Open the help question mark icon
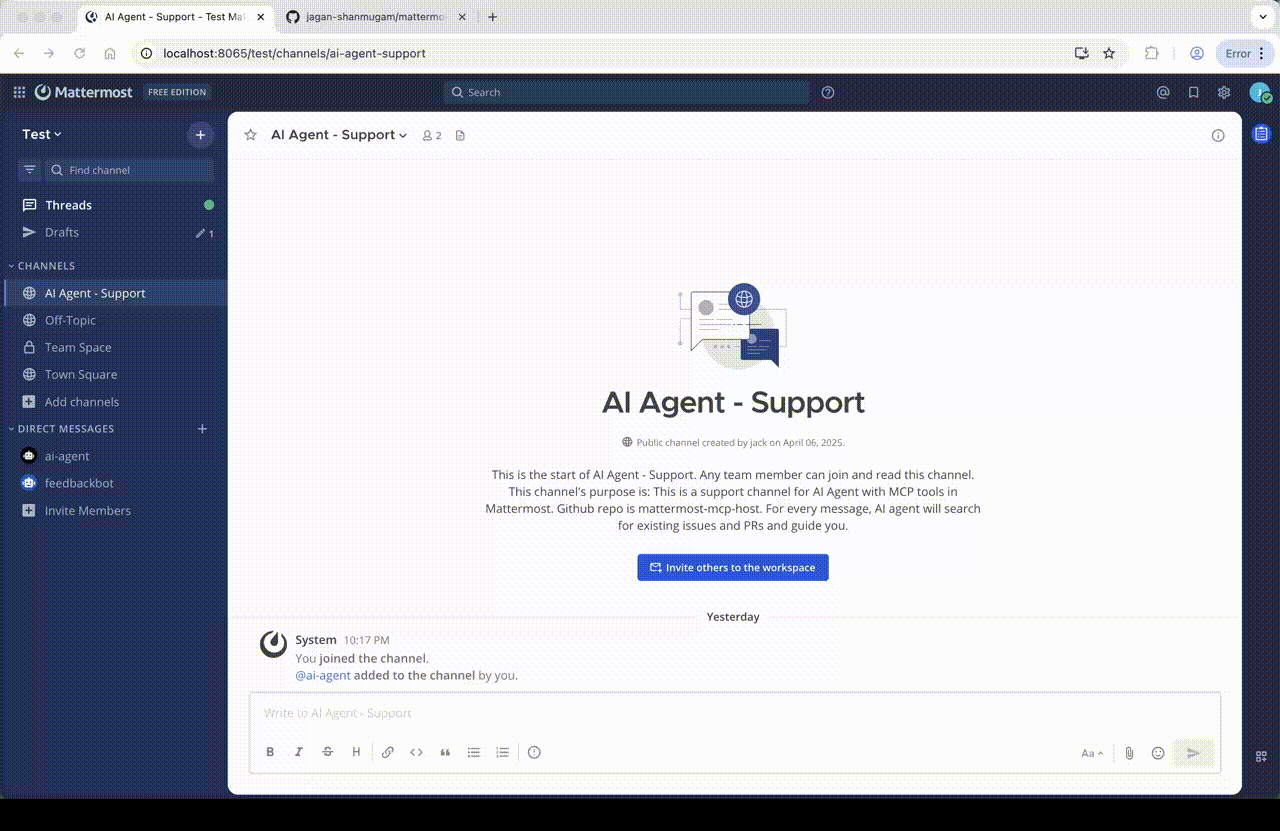The height and width of the screenshot is (831, 1280). click(828, 92)
